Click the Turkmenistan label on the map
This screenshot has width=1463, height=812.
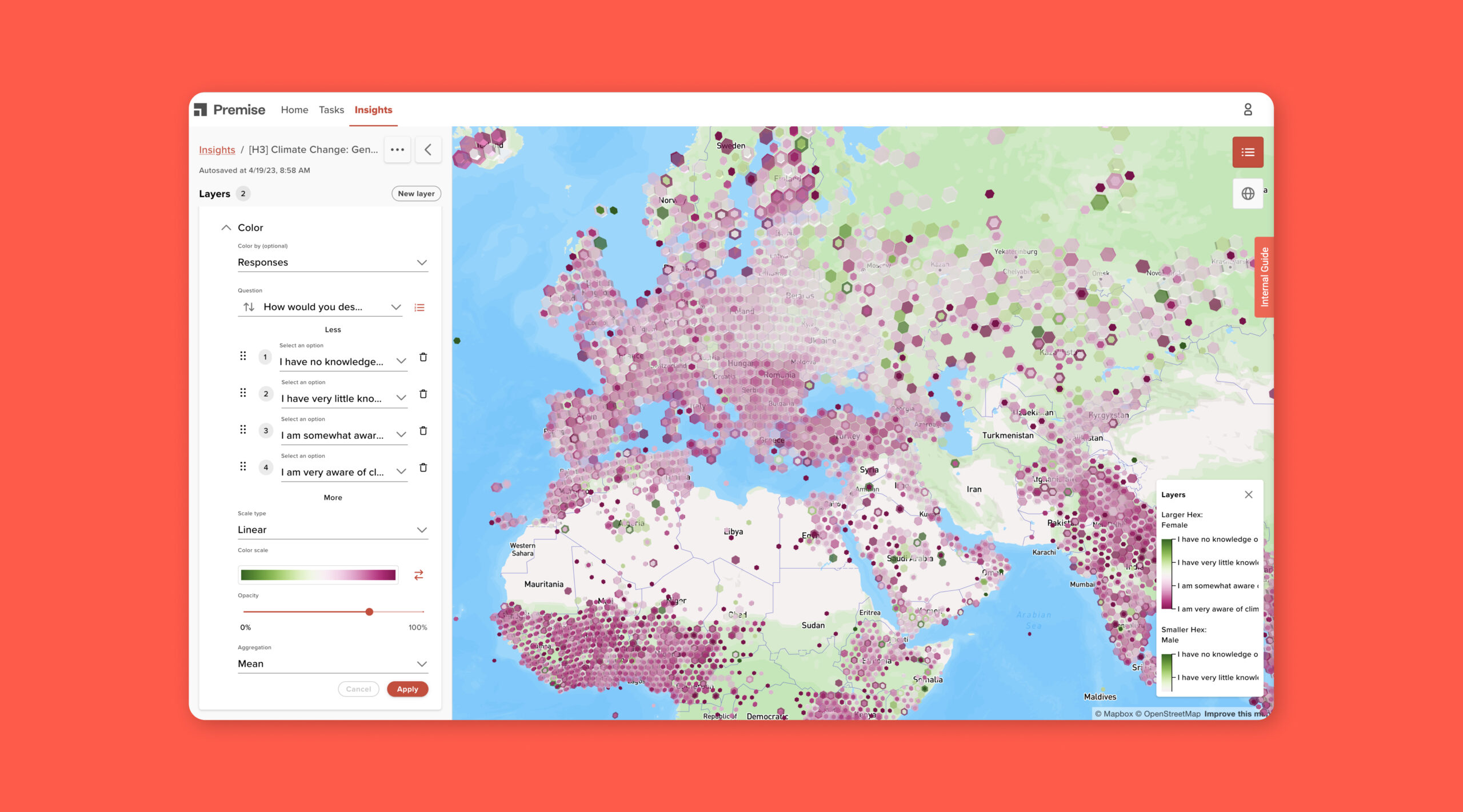[x=1008, y=435]
